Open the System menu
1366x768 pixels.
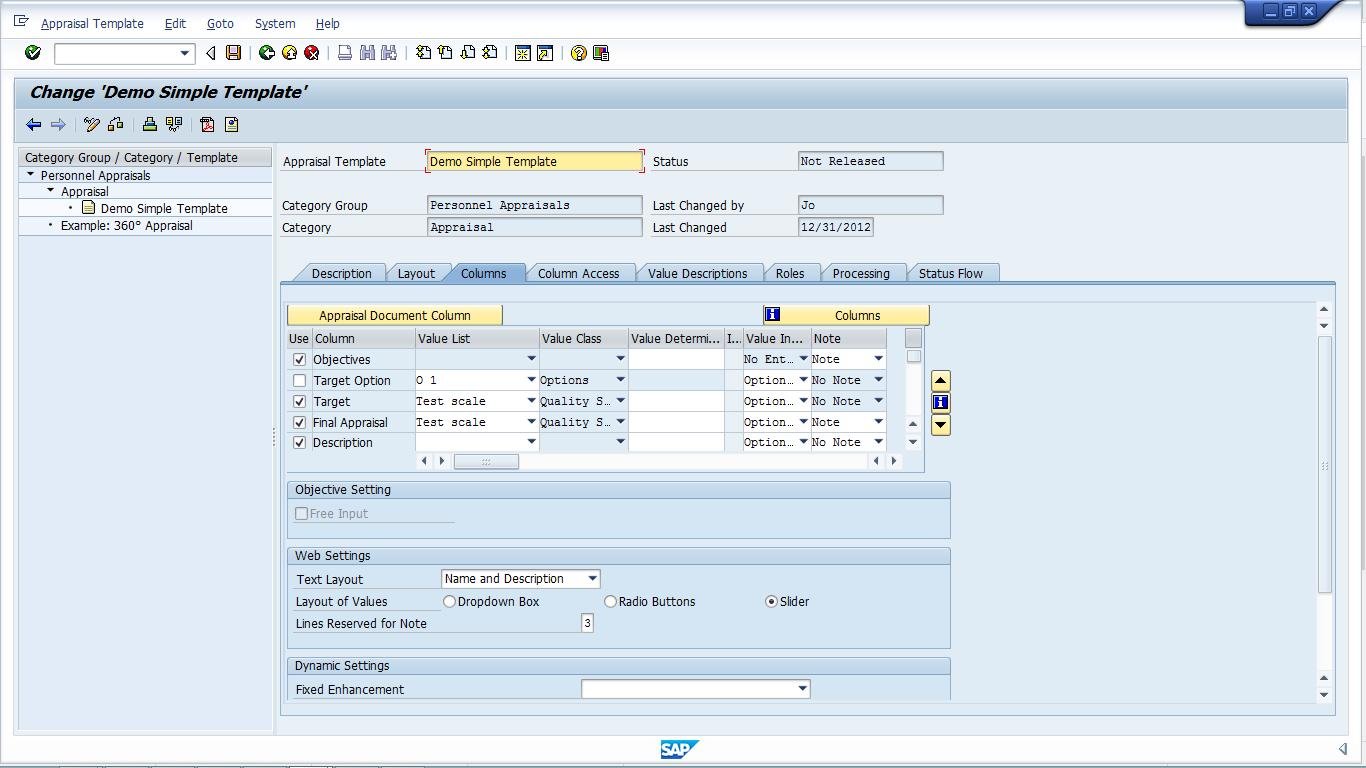(275, 23)
